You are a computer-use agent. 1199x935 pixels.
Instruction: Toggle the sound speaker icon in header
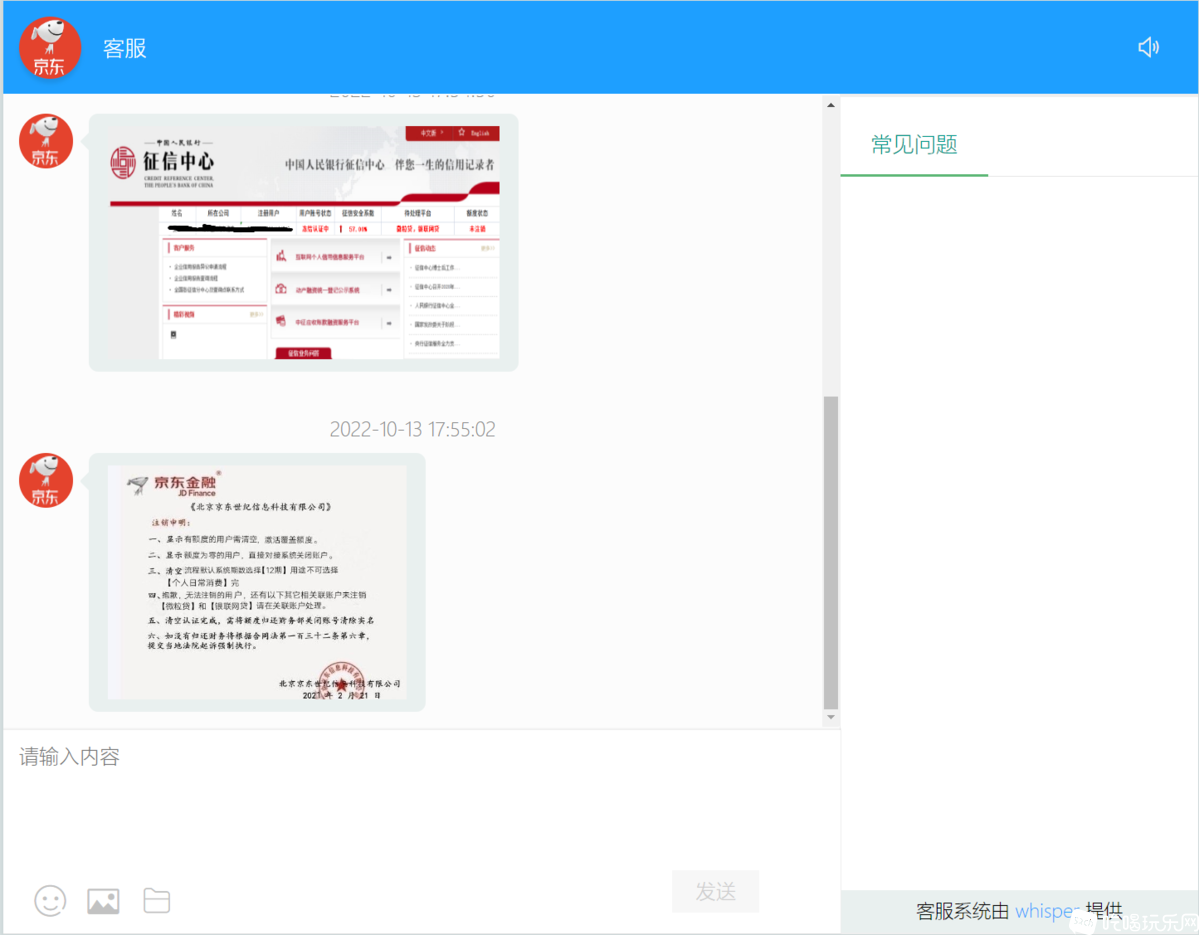(x=1148, y=47)
